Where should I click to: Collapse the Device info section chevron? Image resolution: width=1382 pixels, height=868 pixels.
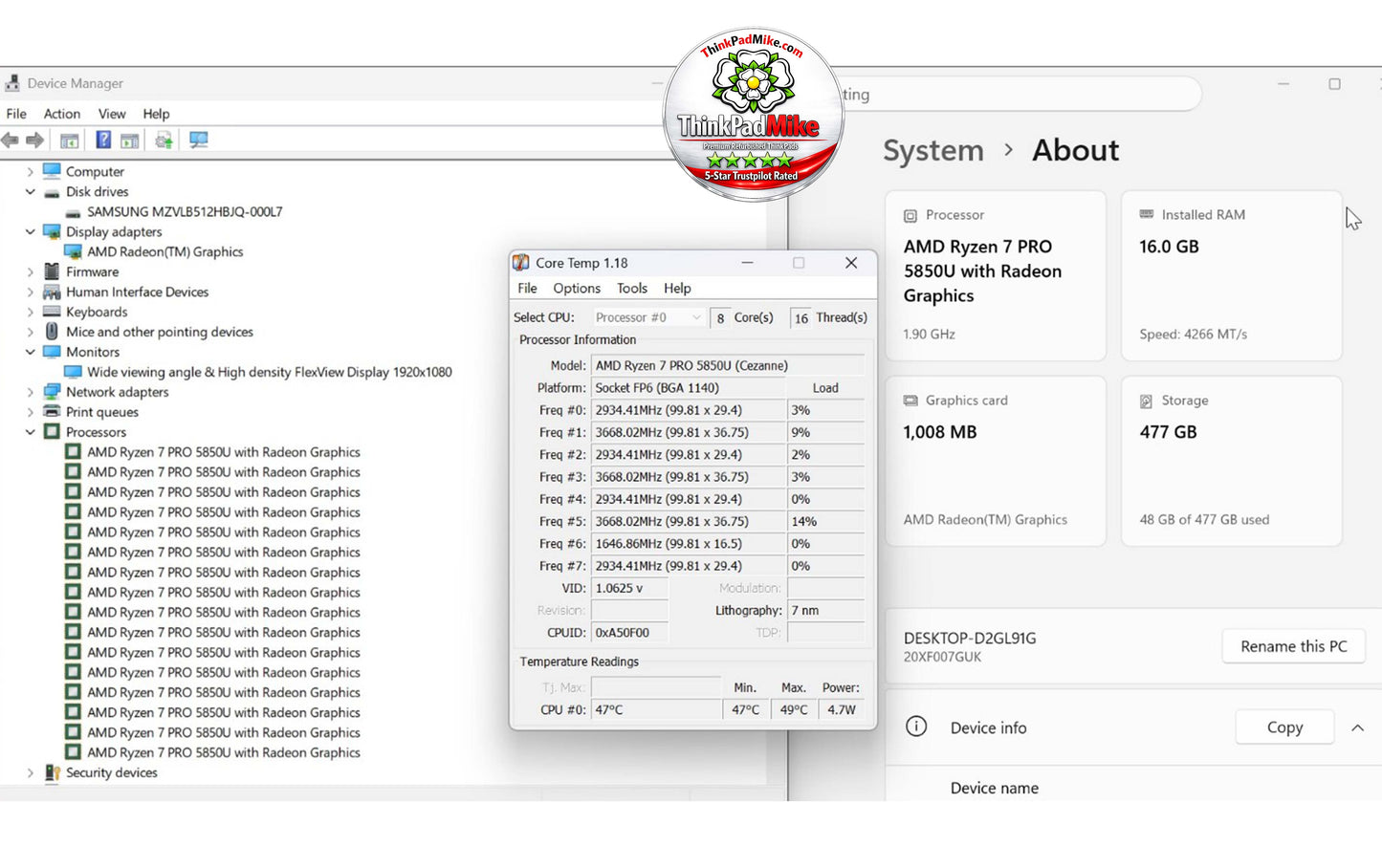(x=1357, y=727)
